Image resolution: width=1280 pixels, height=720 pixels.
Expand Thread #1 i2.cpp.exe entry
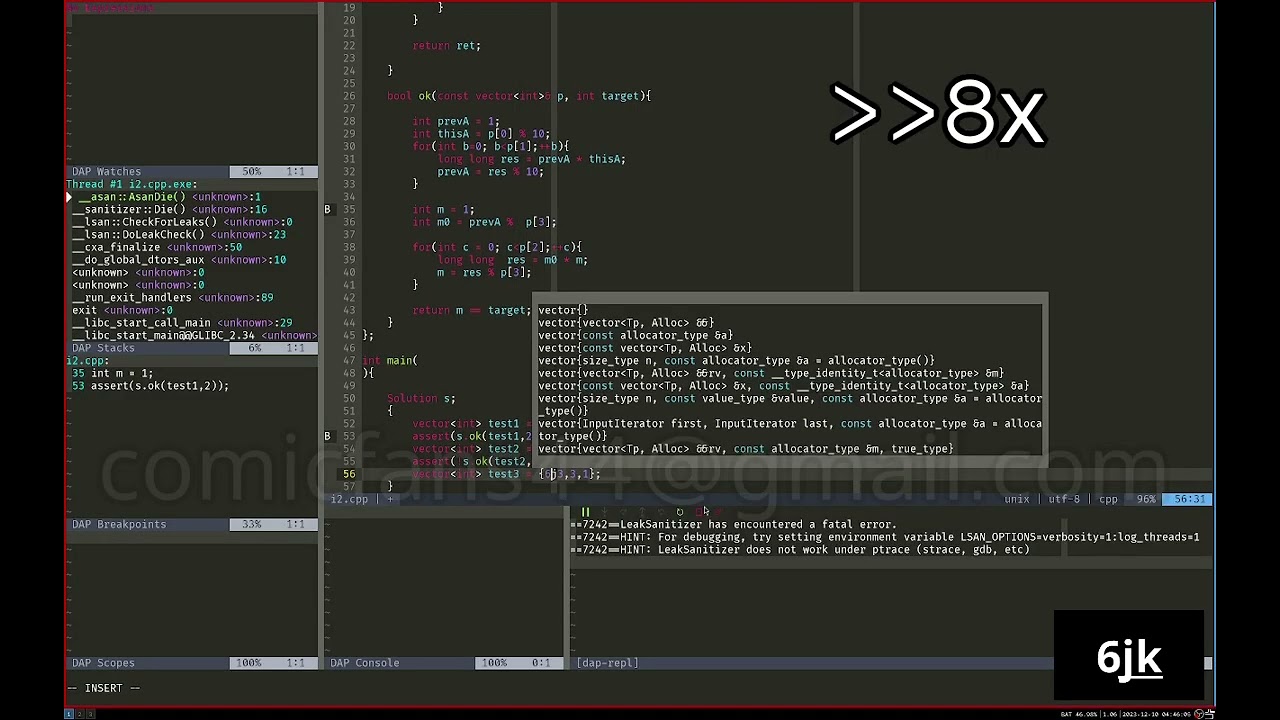(x=132, y=184)
